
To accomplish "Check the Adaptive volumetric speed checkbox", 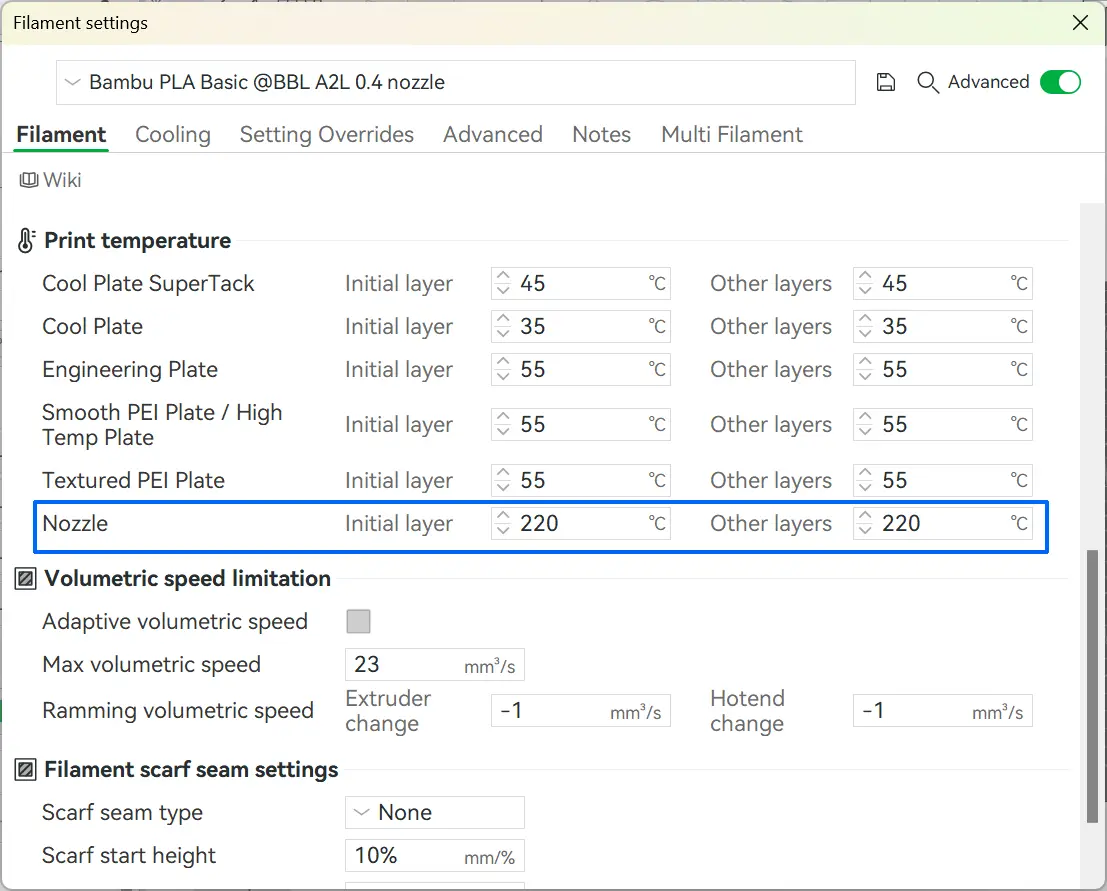I will pos(358,621).
